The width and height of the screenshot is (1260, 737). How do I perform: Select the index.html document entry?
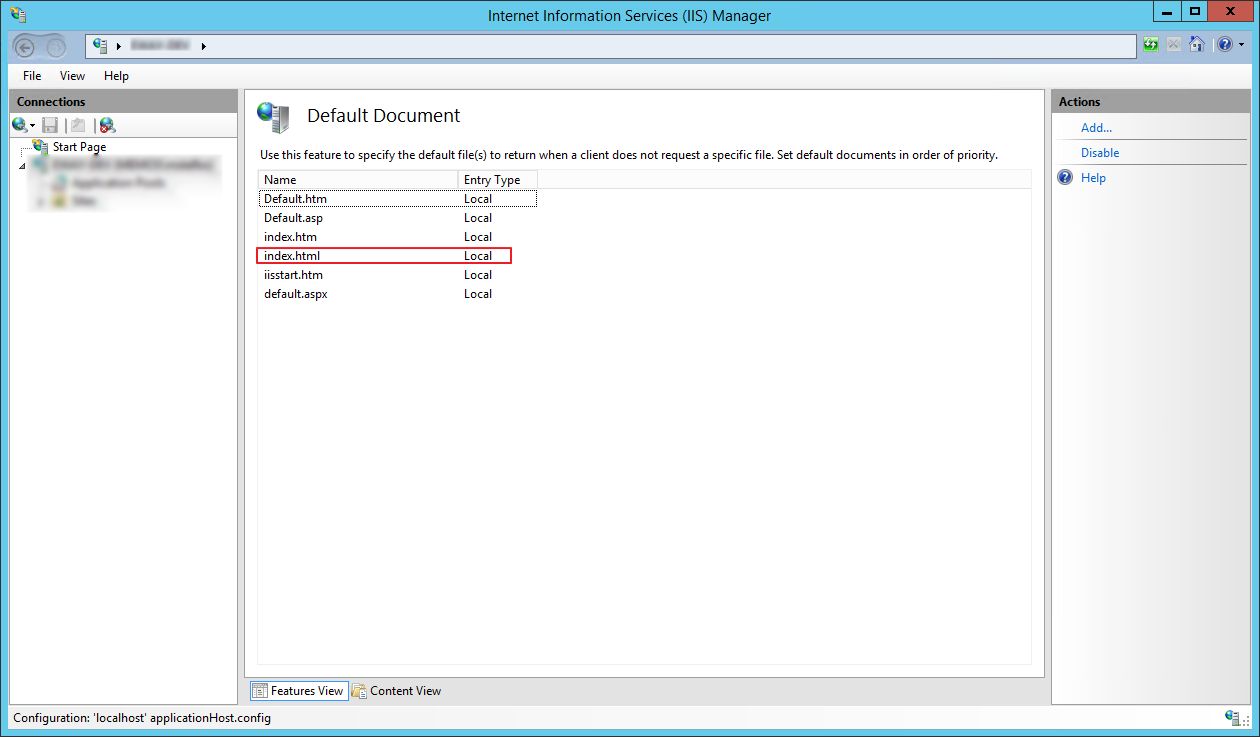tap(292, 256)
